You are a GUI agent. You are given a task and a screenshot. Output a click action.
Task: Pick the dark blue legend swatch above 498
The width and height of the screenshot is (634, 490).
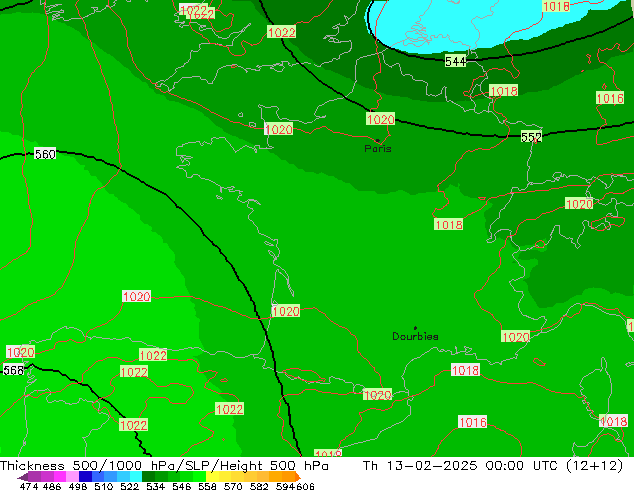click(85, 477)
